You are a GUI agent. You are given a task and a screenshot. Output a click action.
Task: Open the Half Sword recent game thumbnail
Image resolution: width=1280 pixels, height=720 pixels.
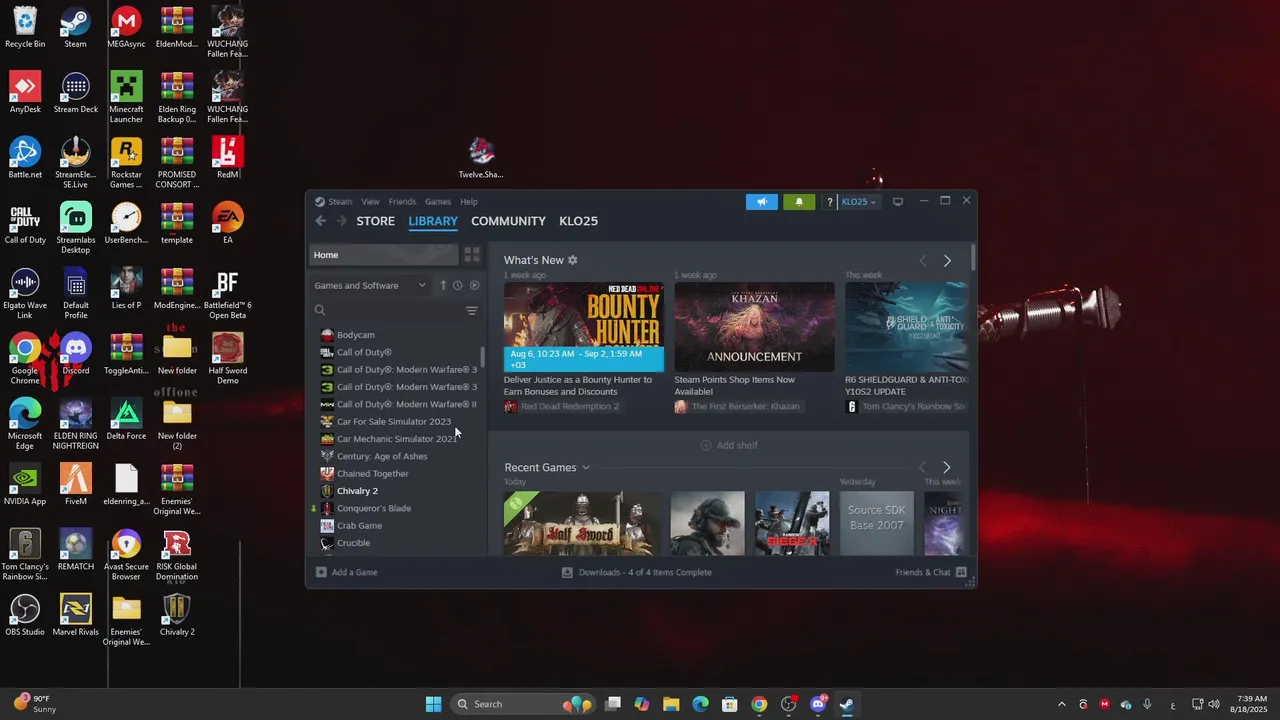click(x=582, y=523)
